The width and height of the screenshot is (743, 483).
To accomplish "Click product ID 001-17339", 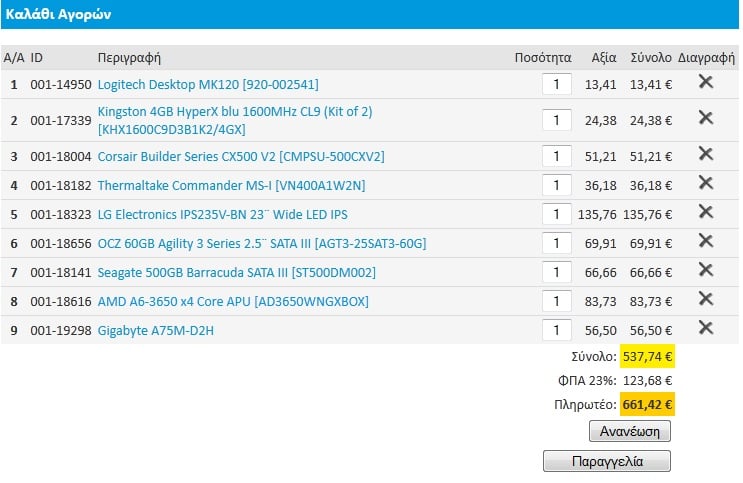I will pos(61,120).
